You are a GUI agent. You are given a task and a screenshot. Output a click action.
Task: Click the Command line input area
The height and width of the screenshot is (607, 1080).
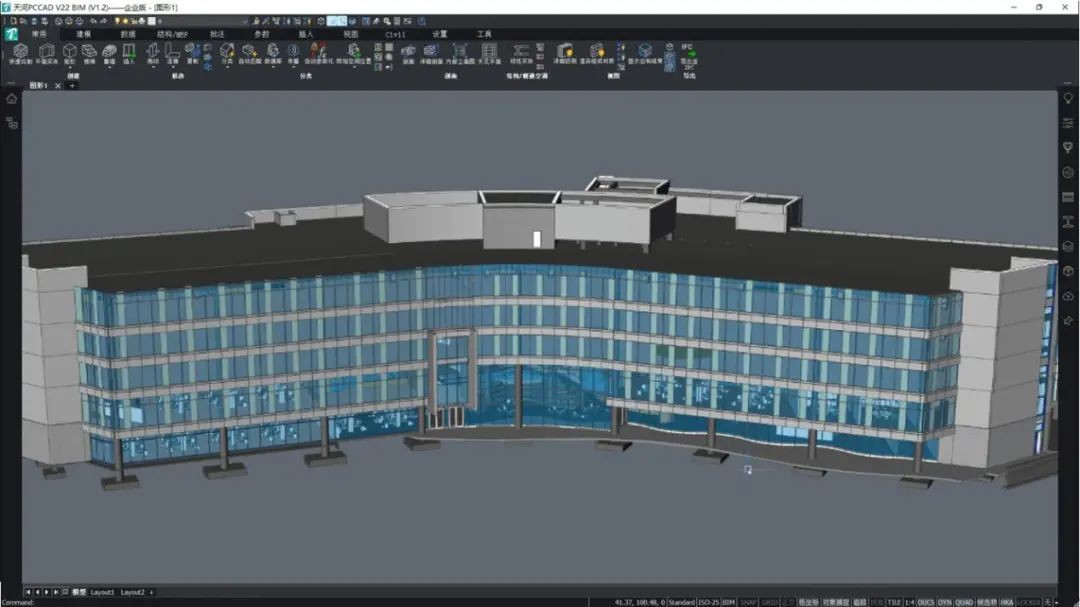300,602
